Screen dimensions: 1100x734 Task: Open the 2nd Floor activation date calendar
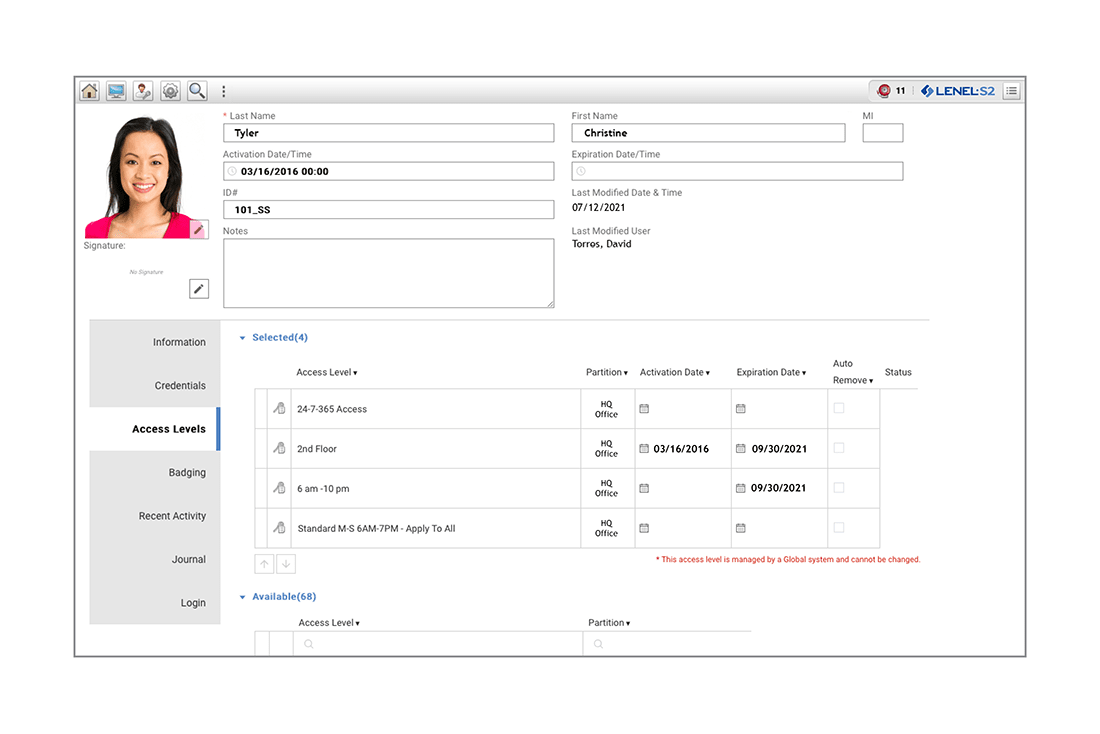pyautogui.click(x=644, y=449)
